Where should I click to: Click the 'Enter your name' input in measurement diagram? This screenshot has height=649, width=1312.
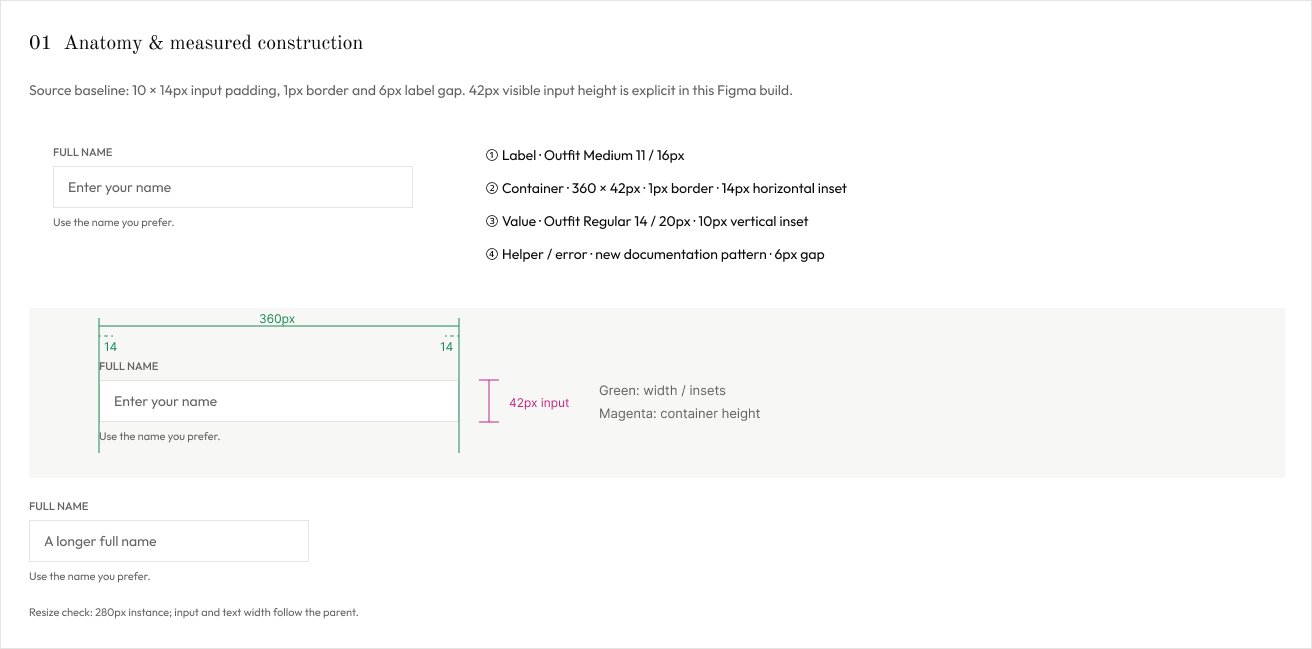click(279, 401)
